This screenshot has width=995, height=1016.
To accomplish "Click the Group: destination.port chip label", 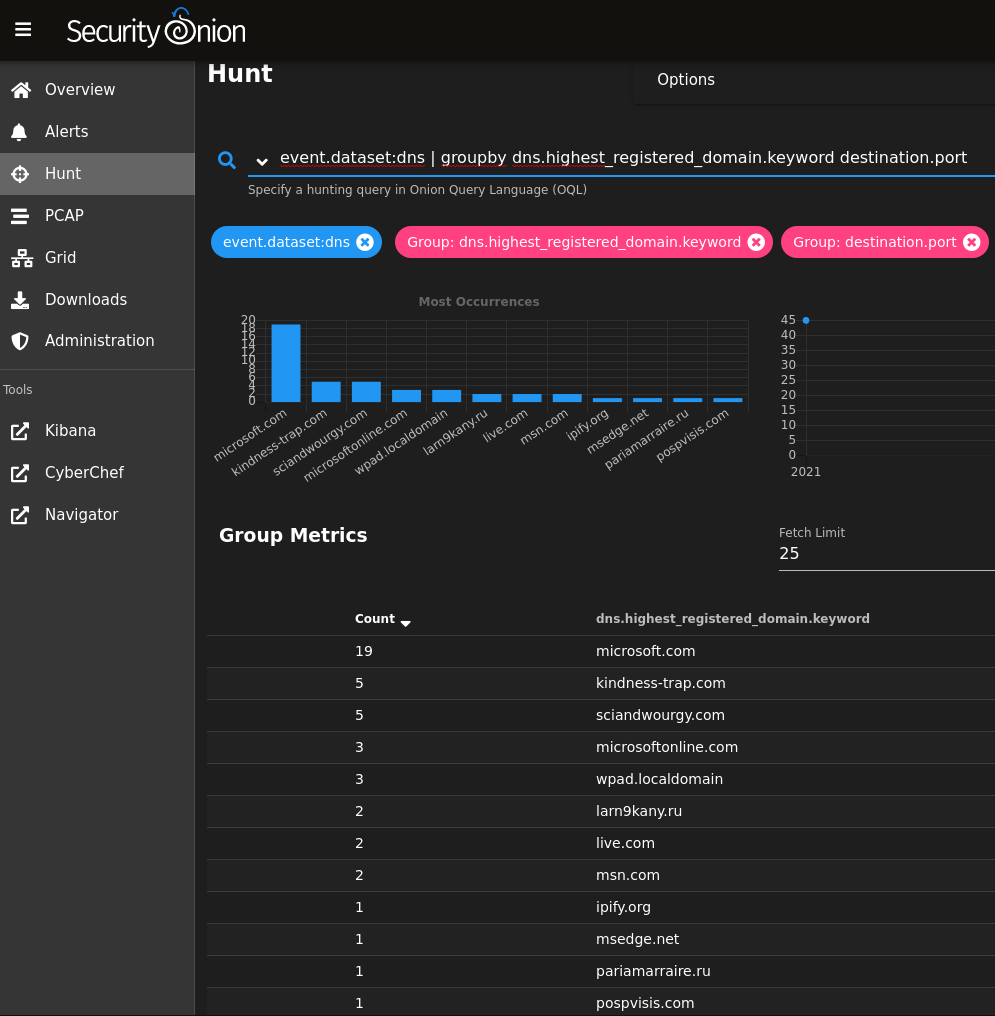I will (875, 242).
